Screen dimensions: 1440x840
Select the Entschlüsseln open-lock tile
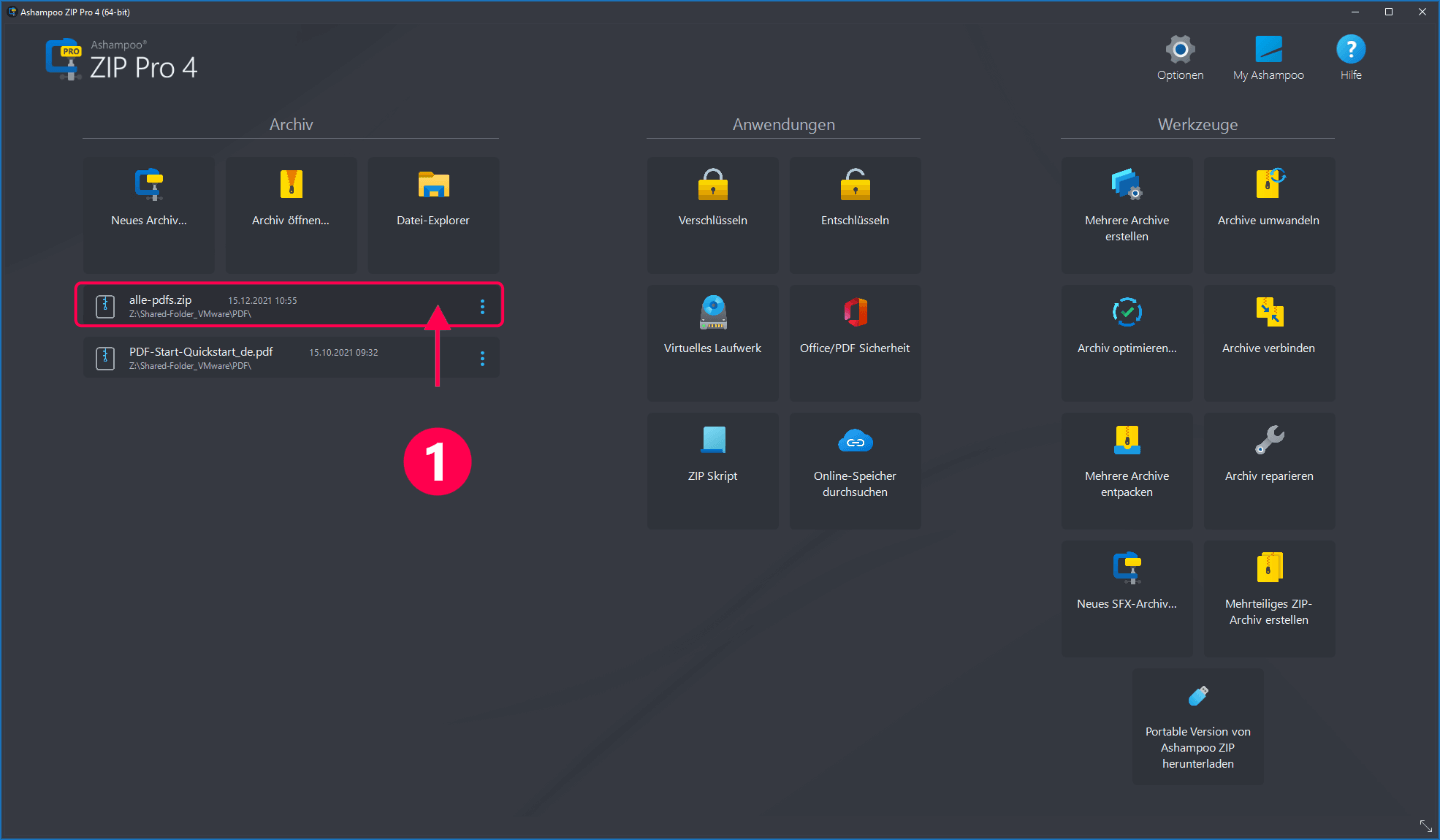tap(855, 215)
